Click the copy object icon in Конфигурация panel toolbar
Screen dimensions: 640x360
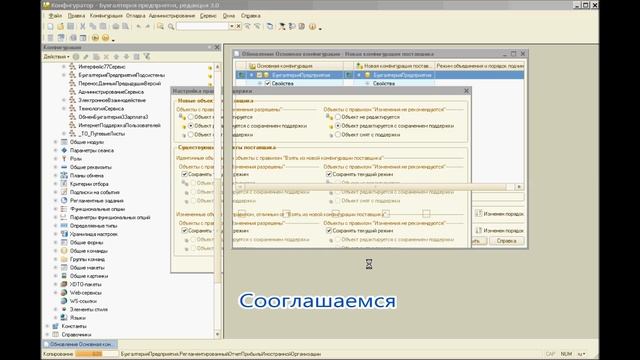[x=96, y=57]
